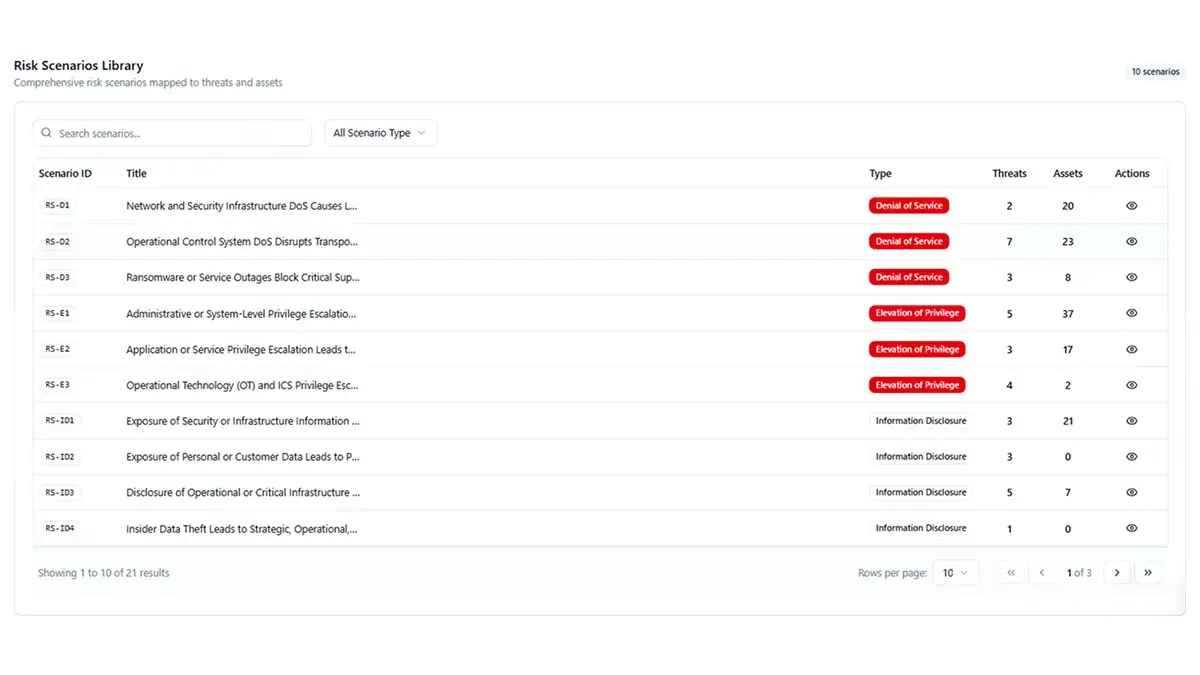Click Denial of Service tag on RS-D3

(x=909, y=277)
